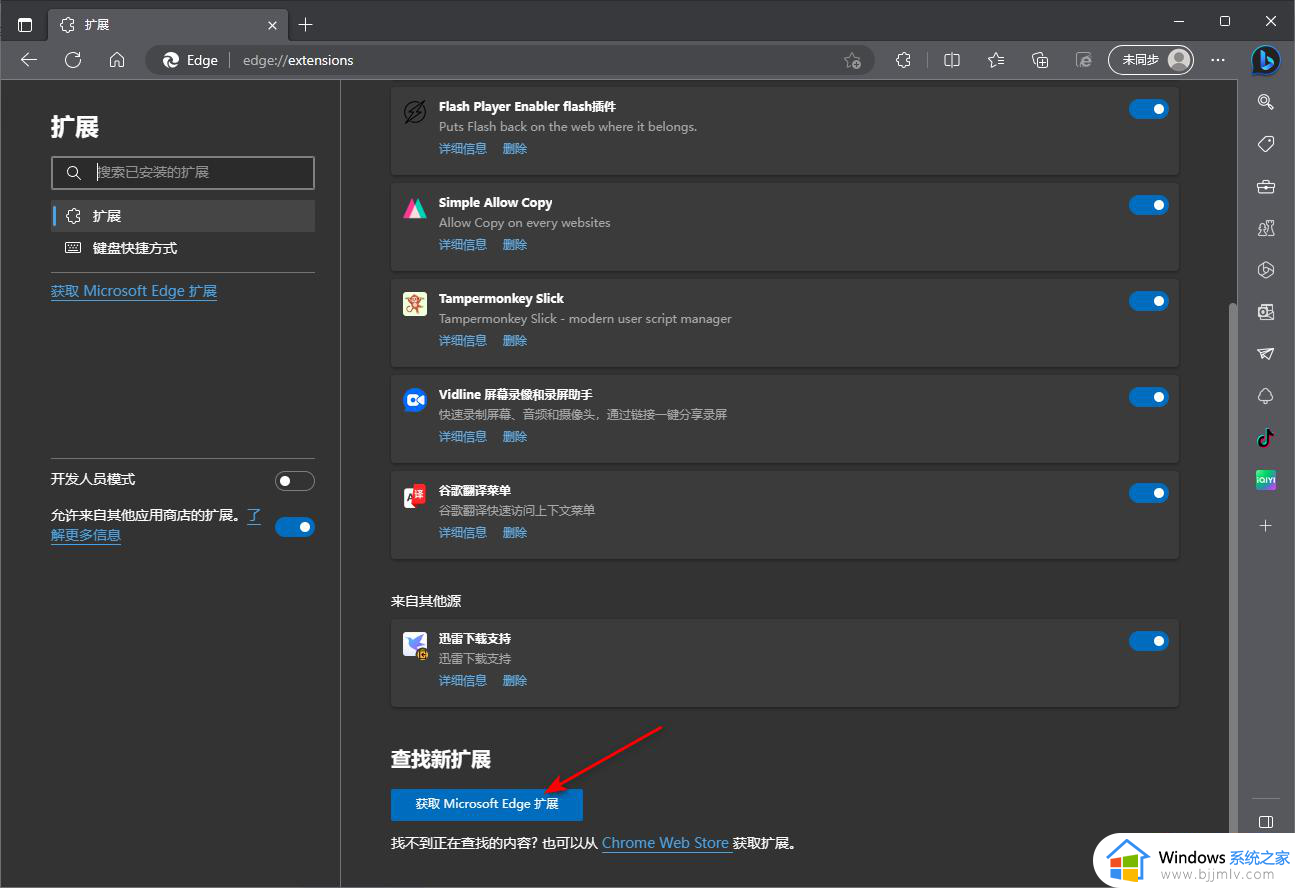
Task: Open the tab actions menu icon
Action: point(25,24)
